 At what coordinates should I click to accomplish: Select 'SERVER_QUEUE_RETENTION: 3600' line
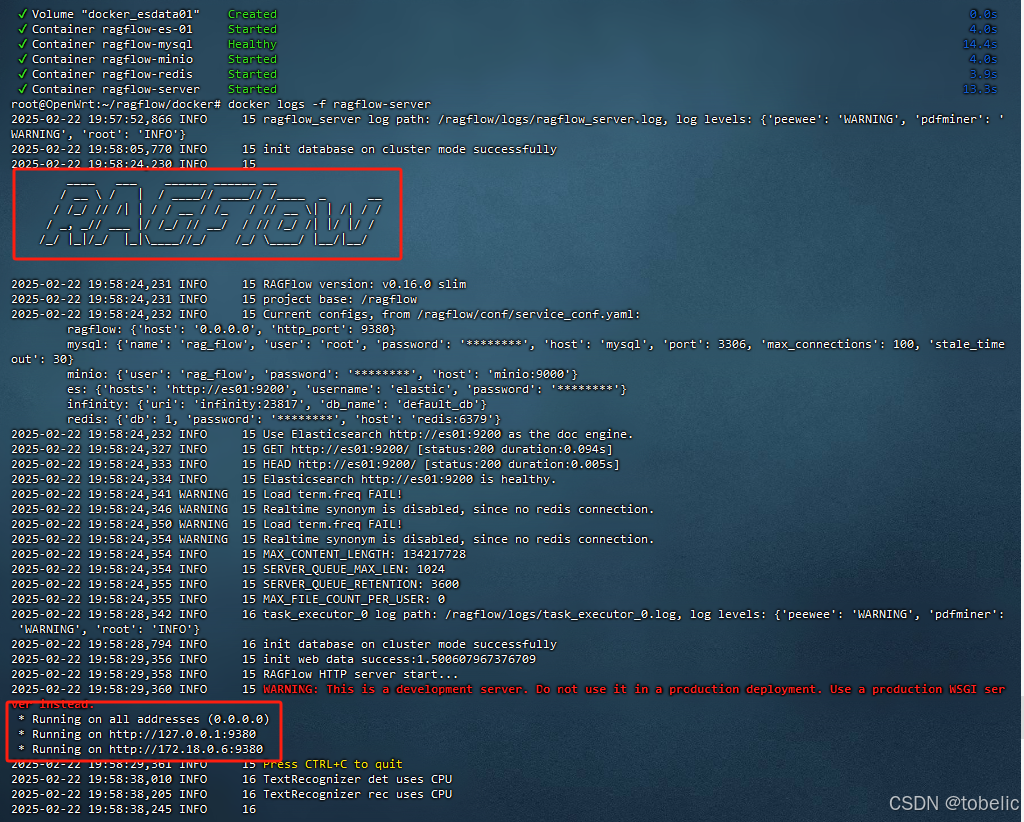360,584
